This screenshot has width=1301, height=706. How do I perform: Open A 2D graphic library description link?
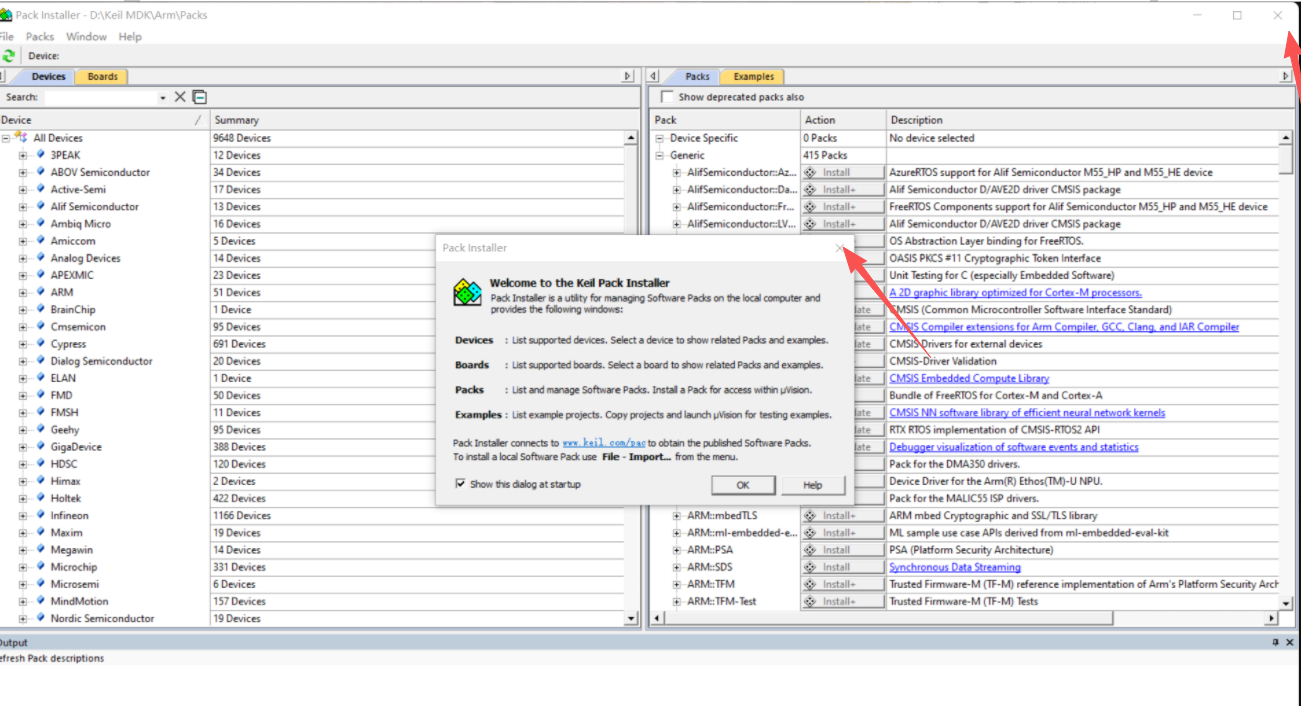pyautogui.click(x=1015, y=292)
